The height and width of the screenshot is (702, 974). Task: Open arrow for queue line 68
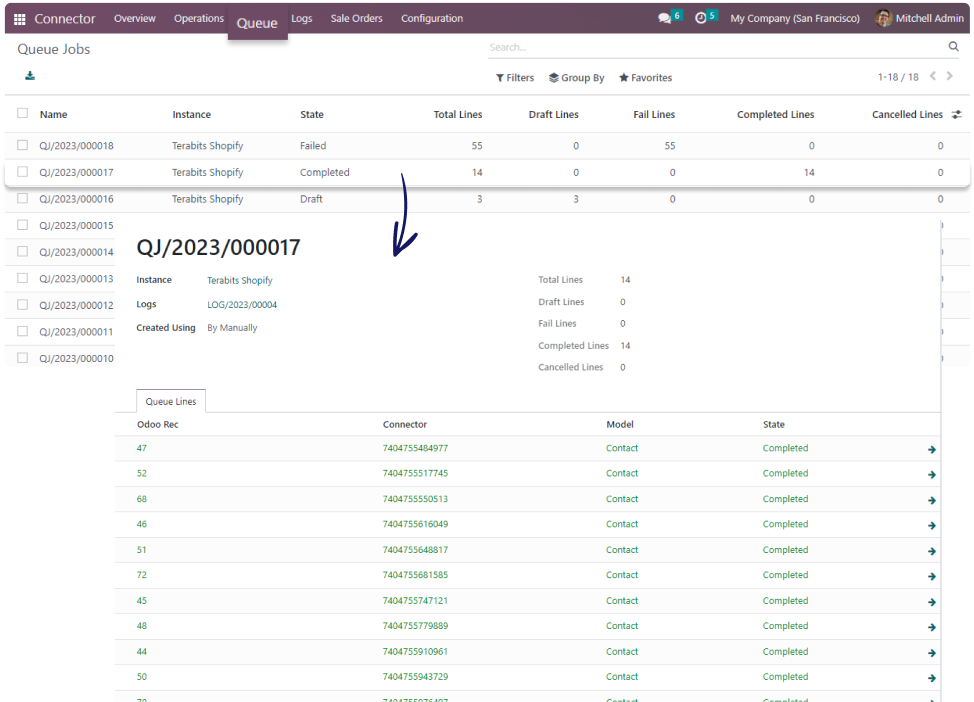tap(932, 500)
